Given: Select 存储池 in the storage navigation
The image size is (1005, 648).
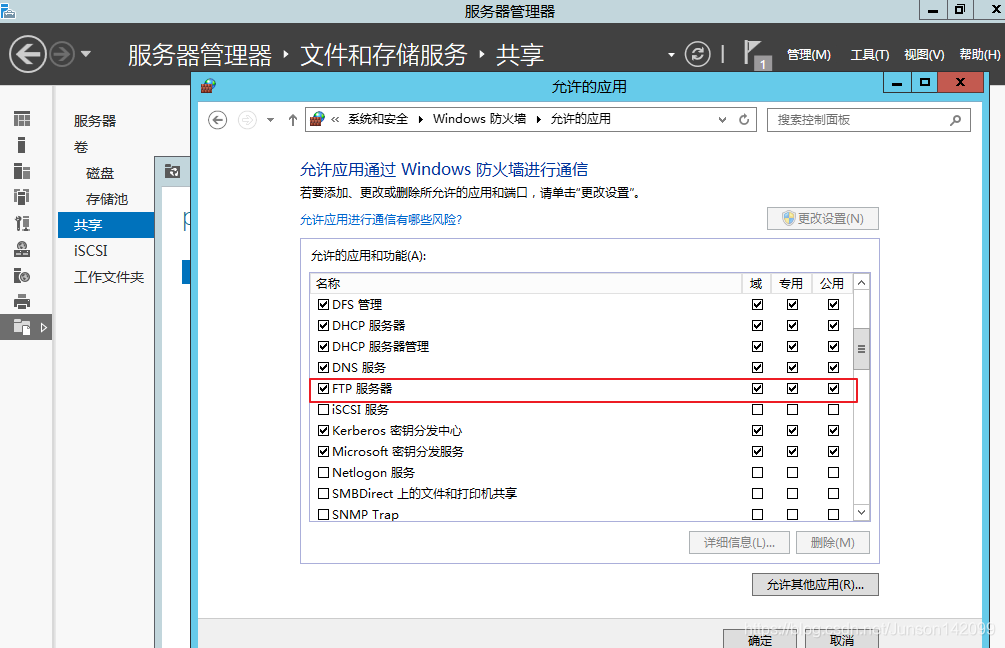Looking at the screenshot, I should [x=107, y=199].
